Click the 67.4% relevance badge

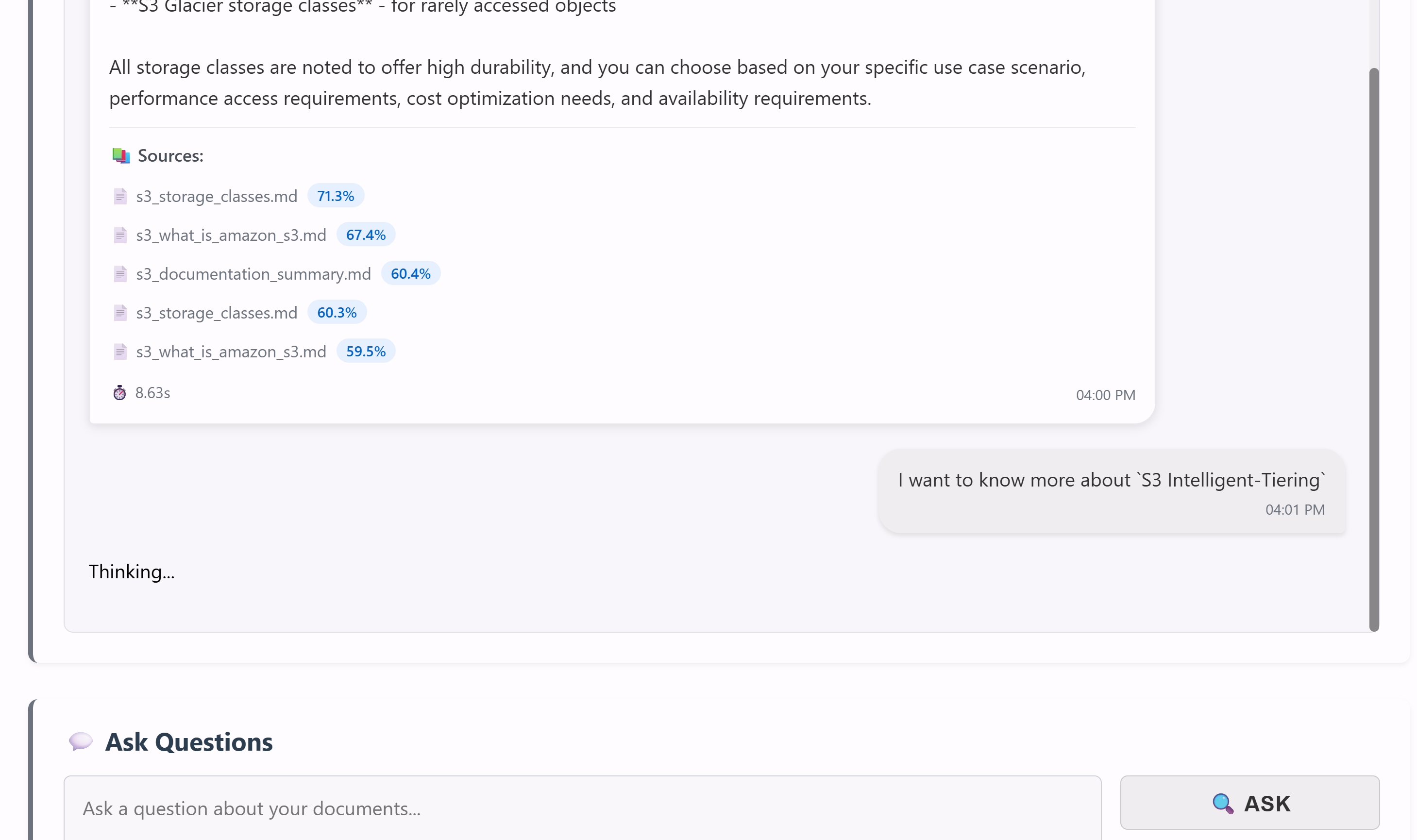click(x=366, y=235)
